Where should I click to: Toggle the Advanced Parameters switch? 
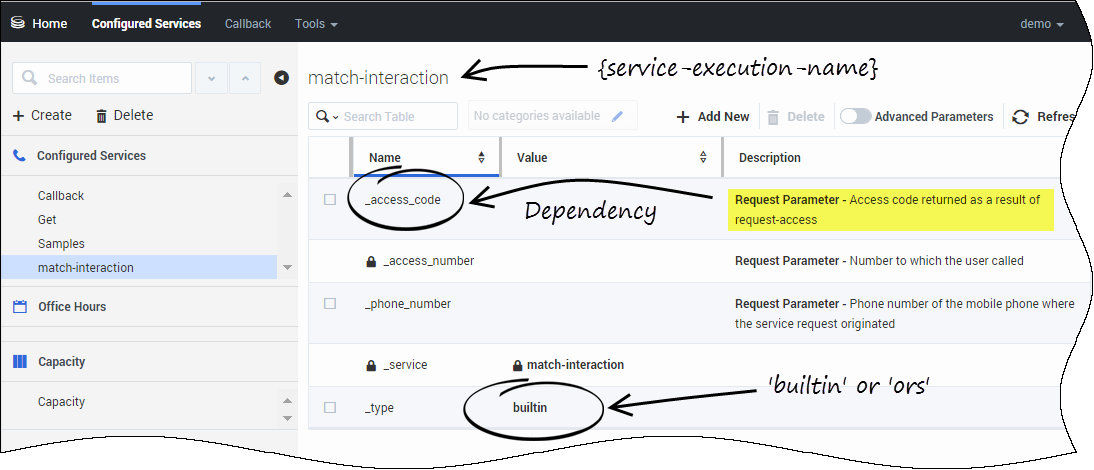pos(855,117)
